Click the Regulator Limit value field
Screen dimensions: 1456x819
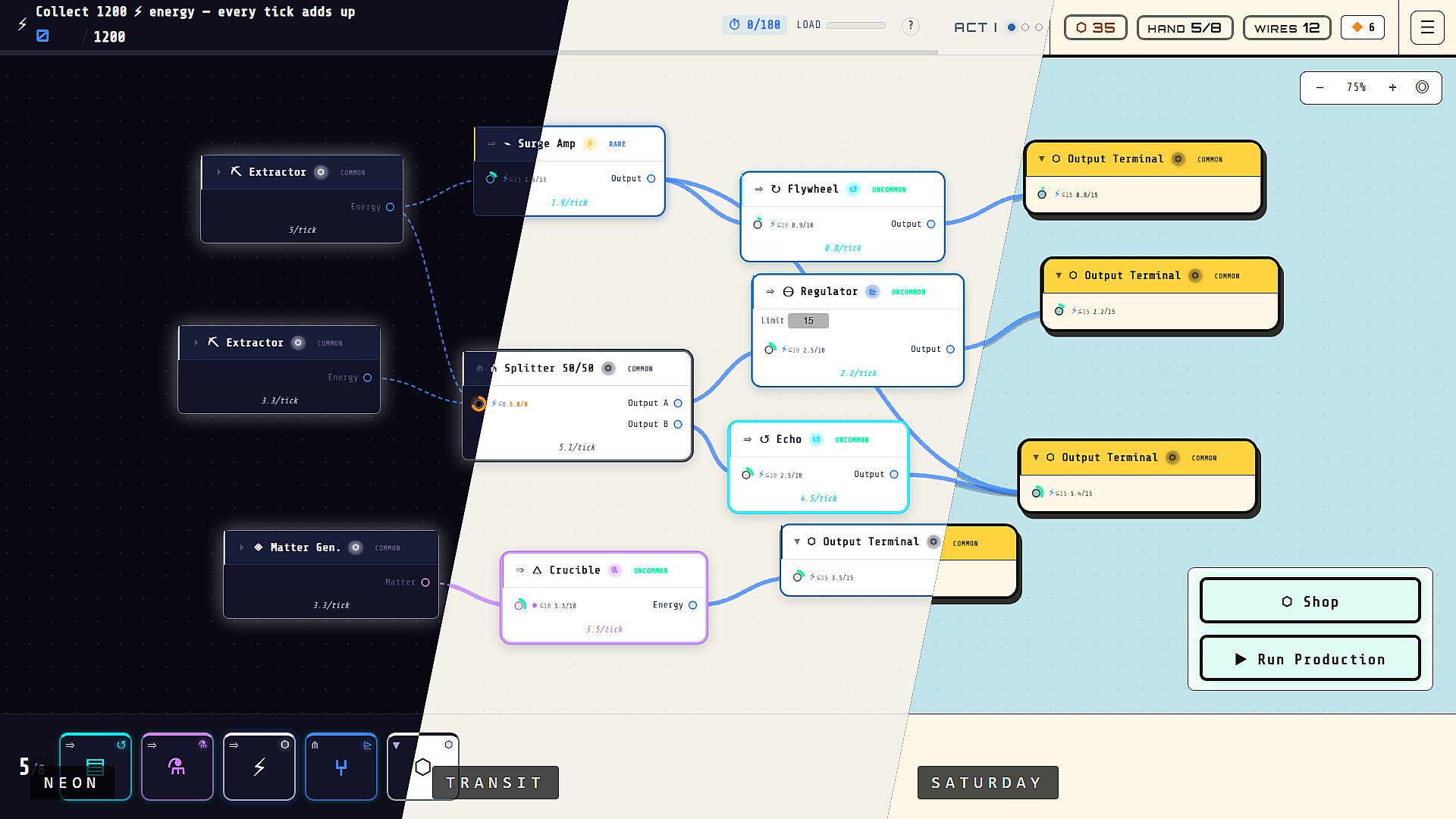[x=808, y=321]
